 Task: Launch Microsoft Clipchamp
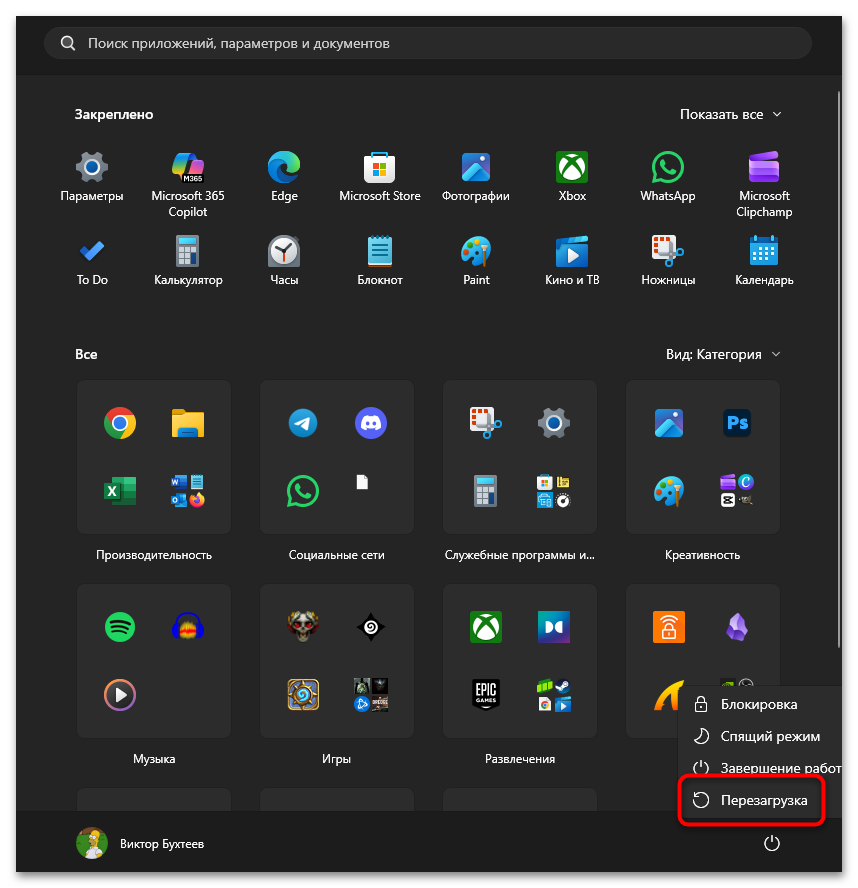tap(764, 168)
